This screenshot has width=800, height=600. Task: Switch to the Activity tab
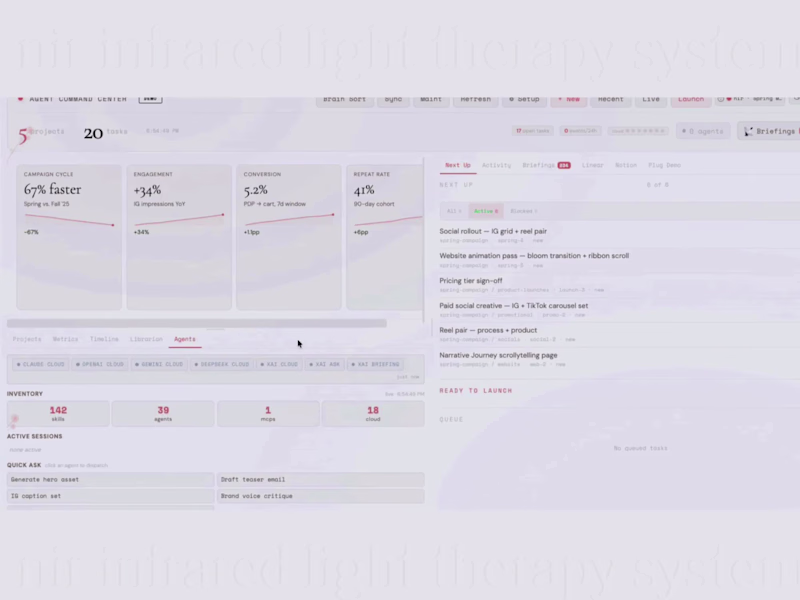(496, 165)
